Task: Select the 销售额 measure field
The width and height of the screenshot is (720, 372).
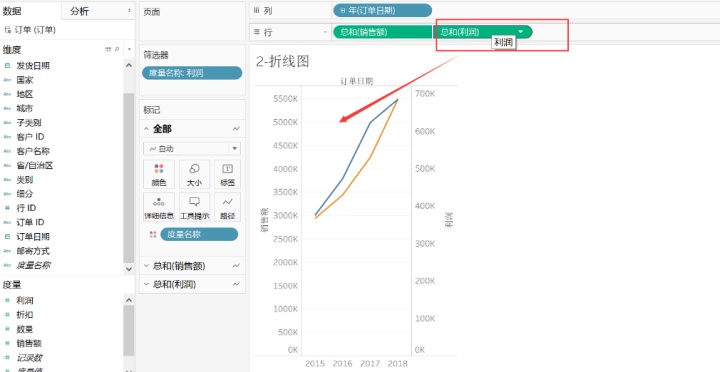Action: click(x=29, y=343)
